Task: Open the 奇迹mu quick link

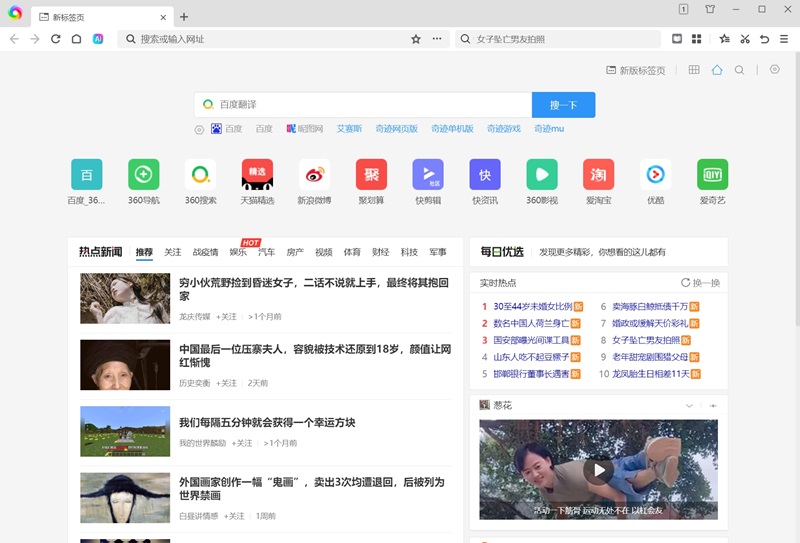Action: (x=549, y=129)
